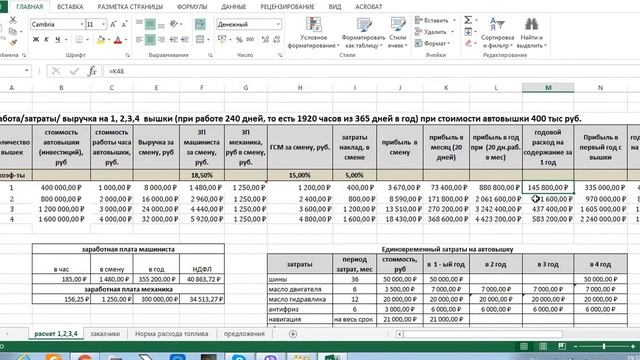Open Форматировать как таблицу gallery
This screenshot has height=360, width=640.
coord(363,33)
